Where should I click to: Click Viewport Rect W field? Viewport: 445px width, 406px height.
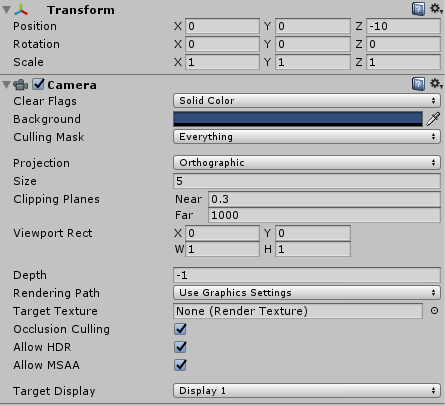[x=222, y=249]
